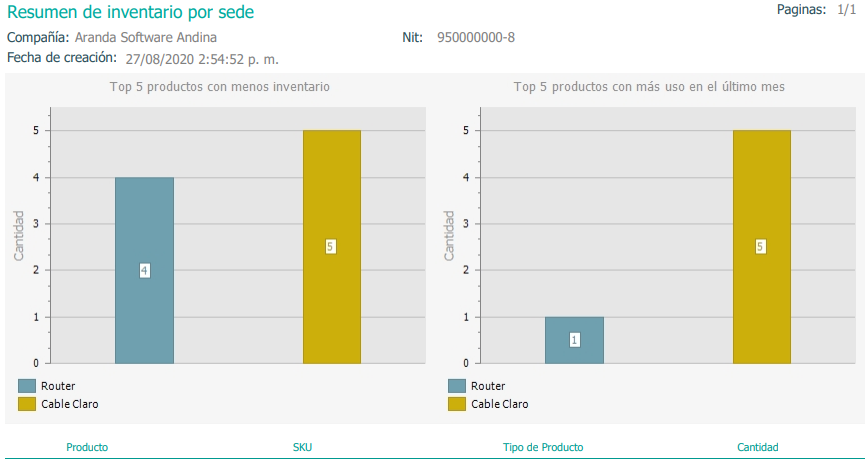Click the blue Router bar in usage chart
868x462 pixels.
pyautogui.click(x=574, y=340)
